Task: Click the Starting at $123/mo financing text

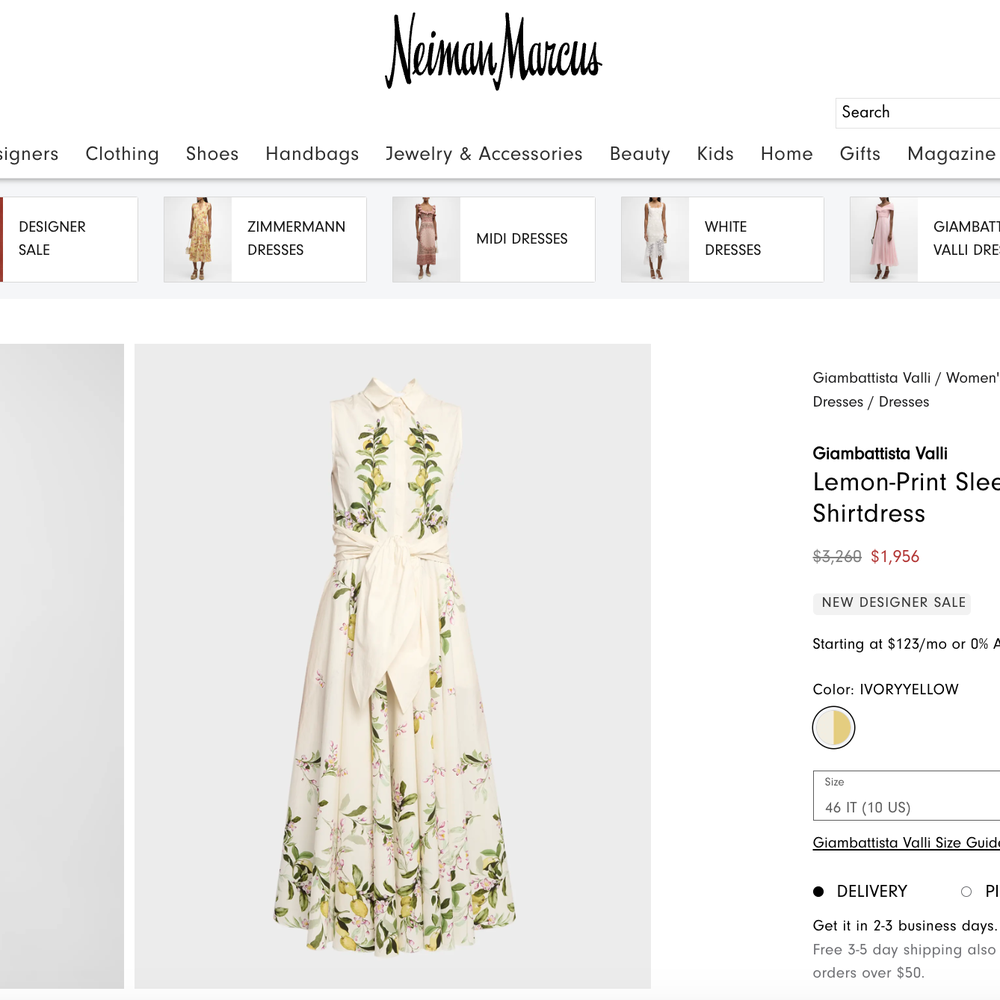Action: coord(906,644)
